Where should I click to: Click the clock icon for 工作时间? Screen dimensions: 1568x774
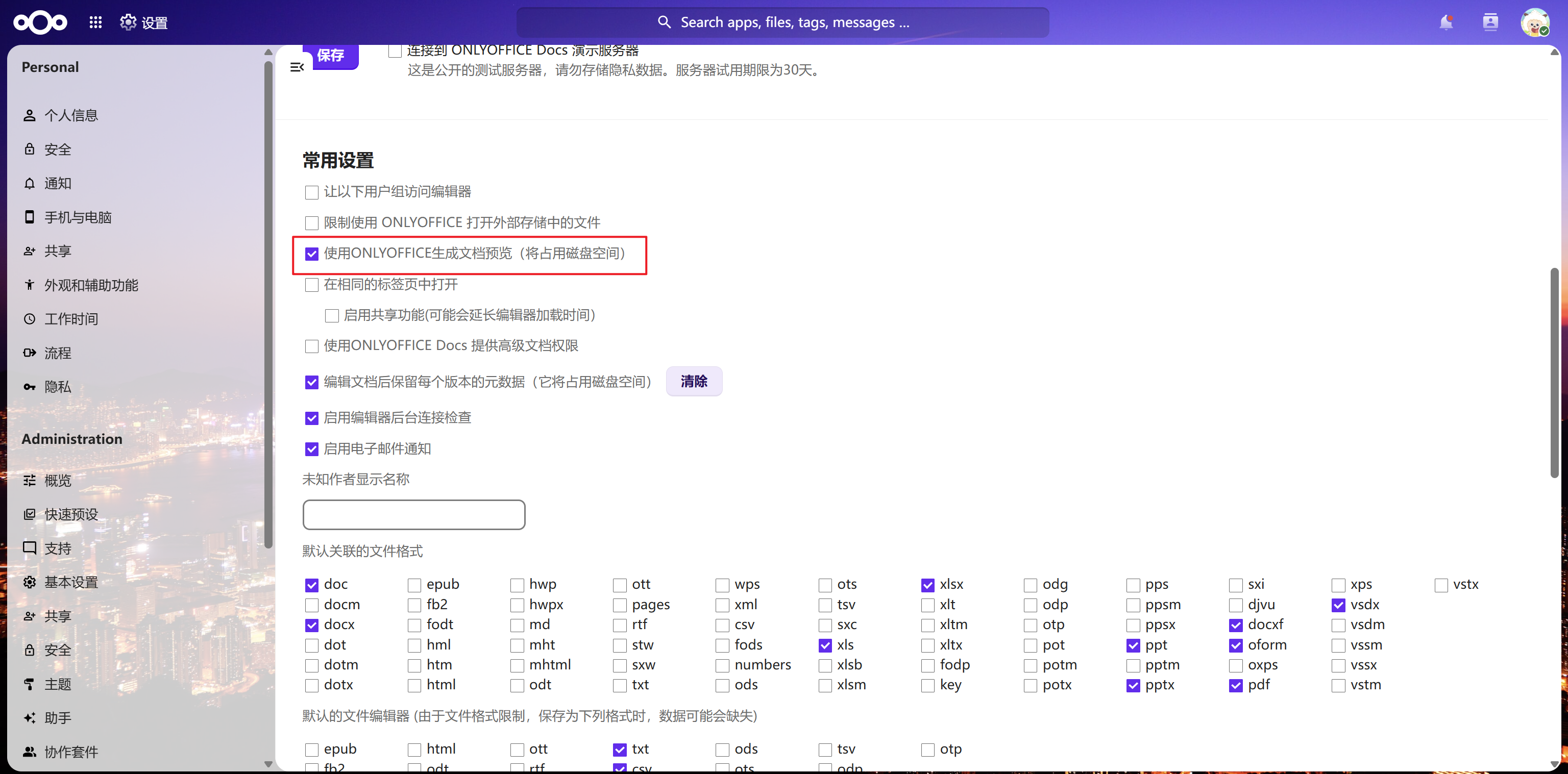point(29,319)
